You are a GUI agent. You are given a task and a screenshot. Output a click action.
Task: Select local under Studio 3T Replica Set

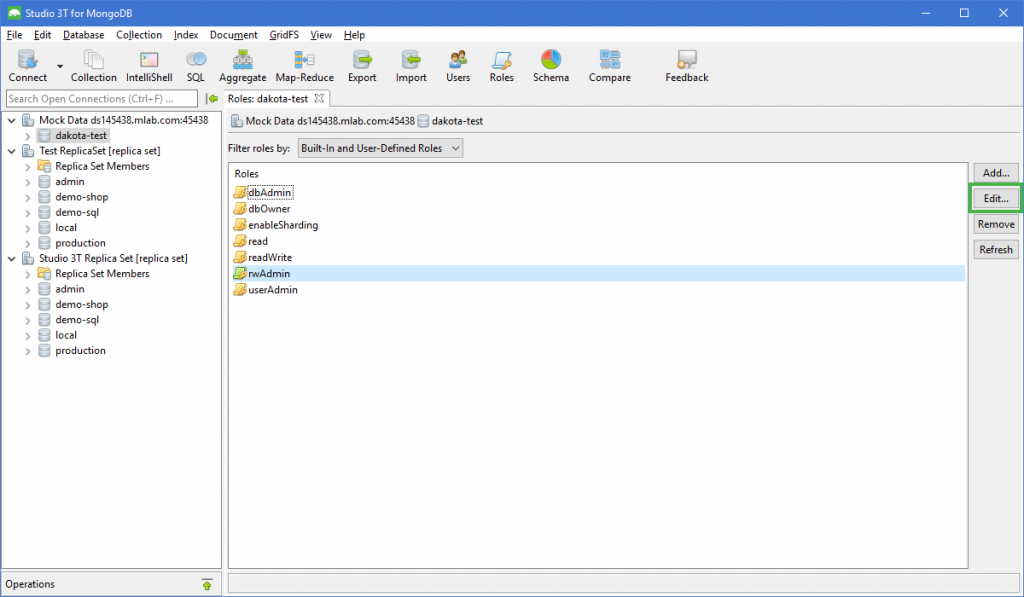(66, 335)
